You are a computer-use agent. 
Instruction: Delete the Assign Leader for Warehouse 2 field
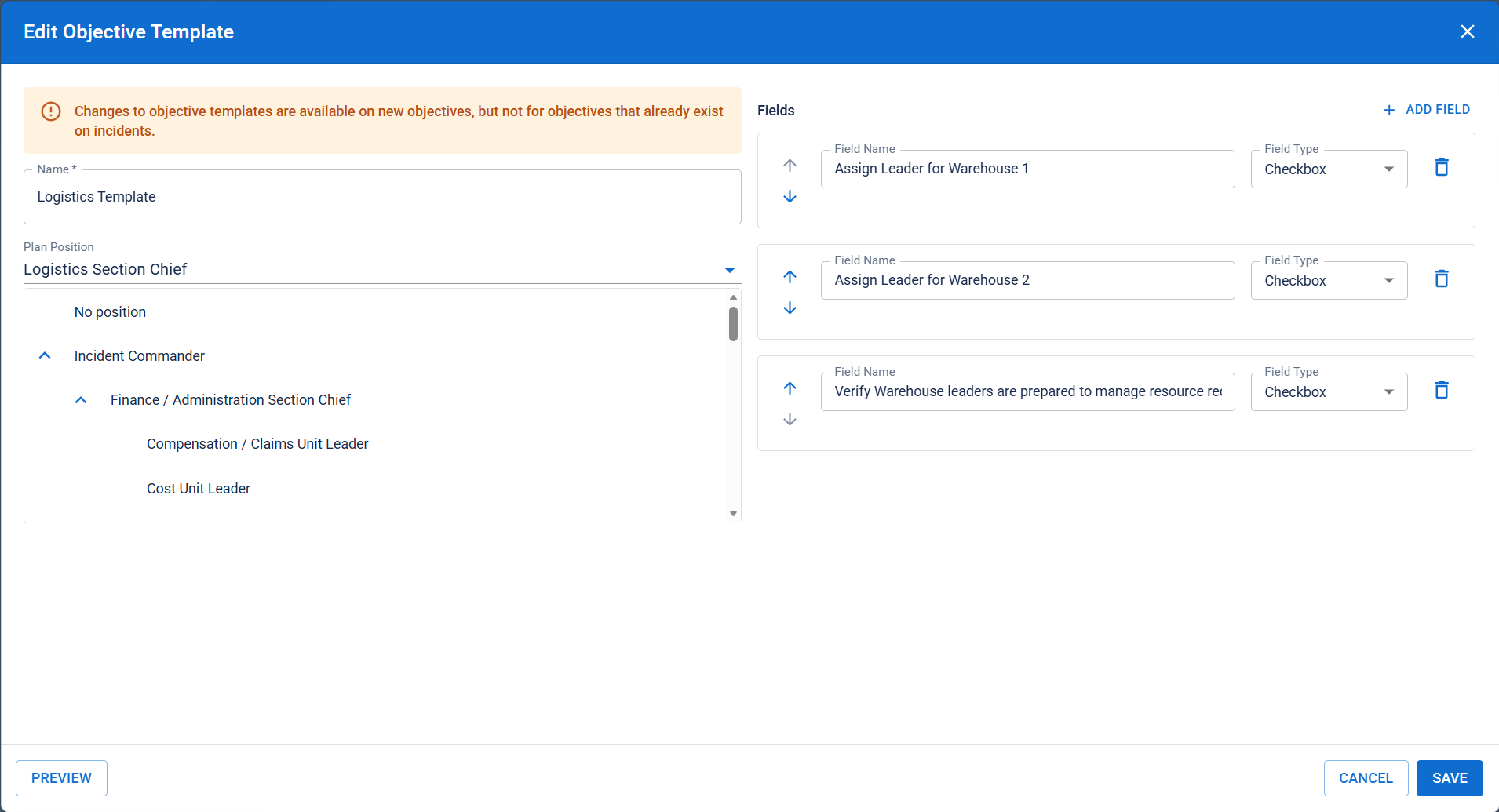click(x=1441, y=279)
